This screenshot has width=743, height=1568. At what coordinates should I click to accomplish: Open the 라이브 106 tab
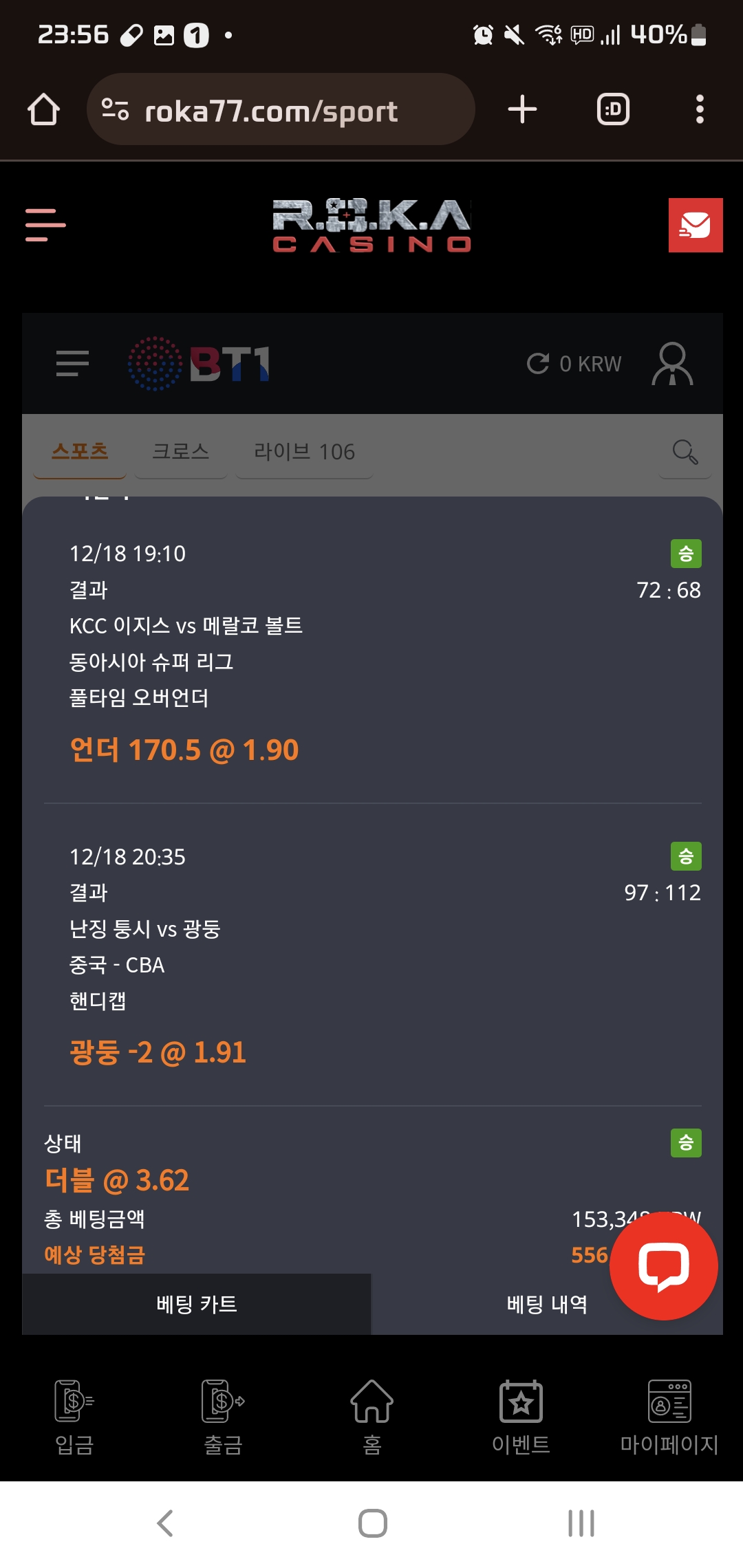(304, 452)
